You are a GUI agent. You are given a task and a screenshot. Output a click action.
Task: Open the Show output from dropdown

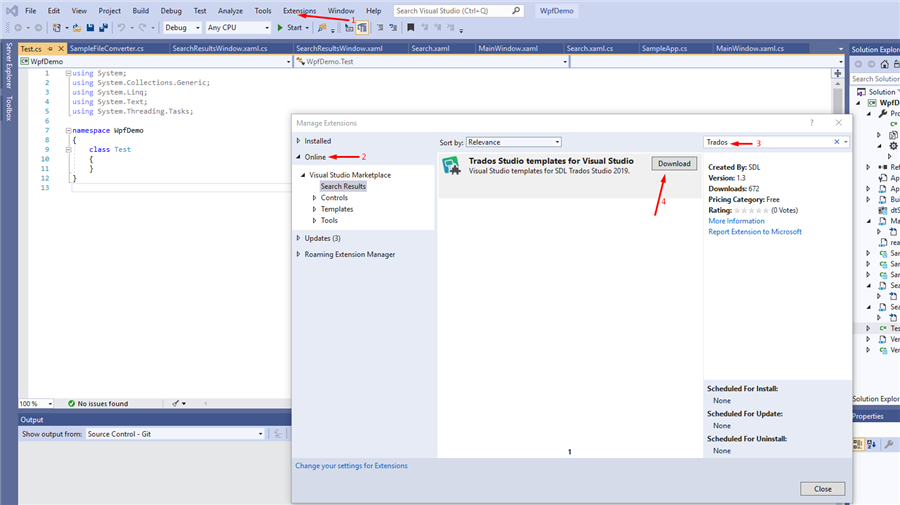pos(175,434)
